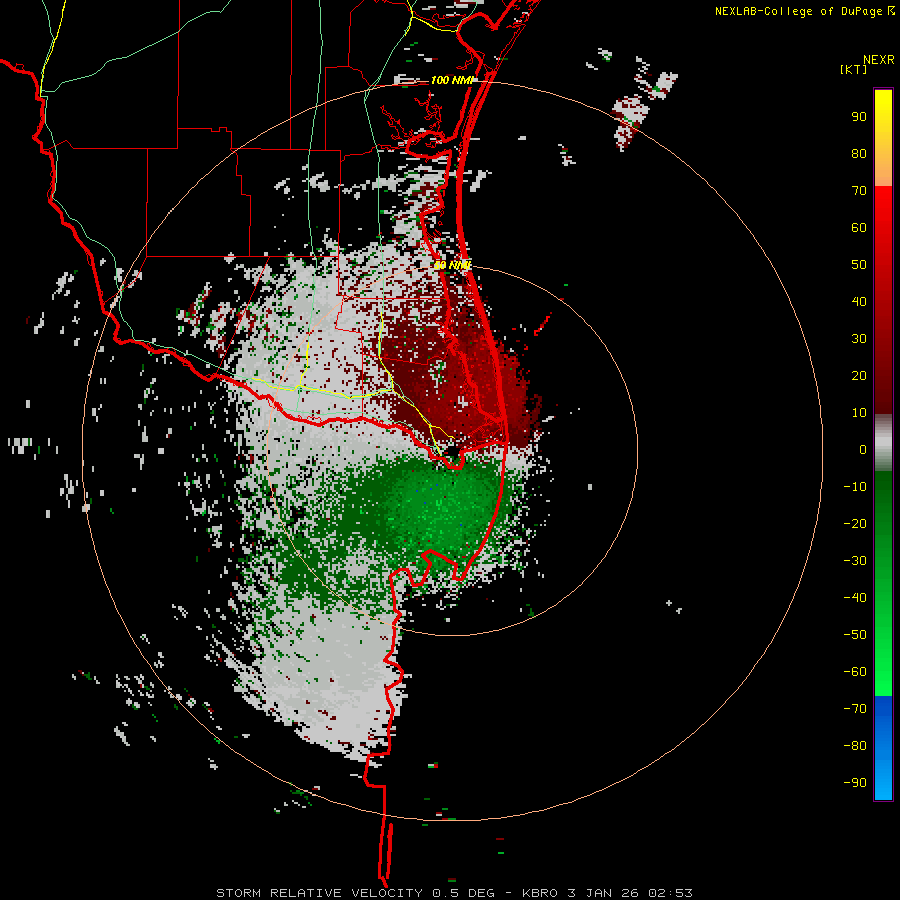
Task: Click the 100 NMI range ring label
Action: click(452, 80)
